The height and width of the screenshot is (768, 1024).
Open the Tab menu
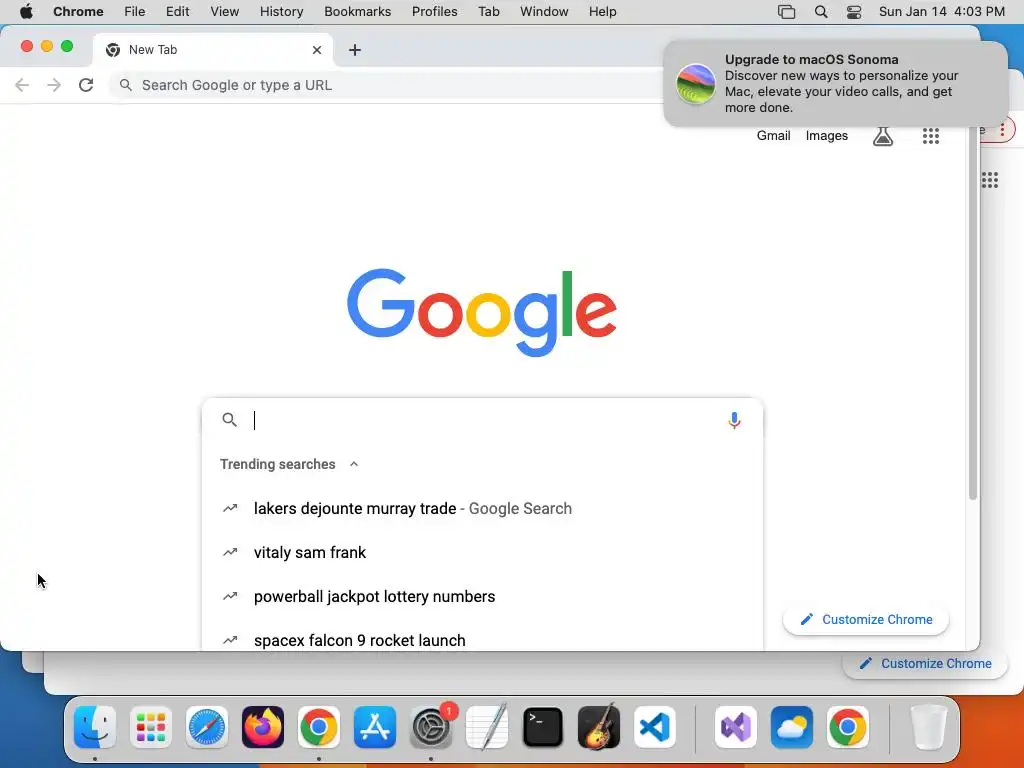488,12
